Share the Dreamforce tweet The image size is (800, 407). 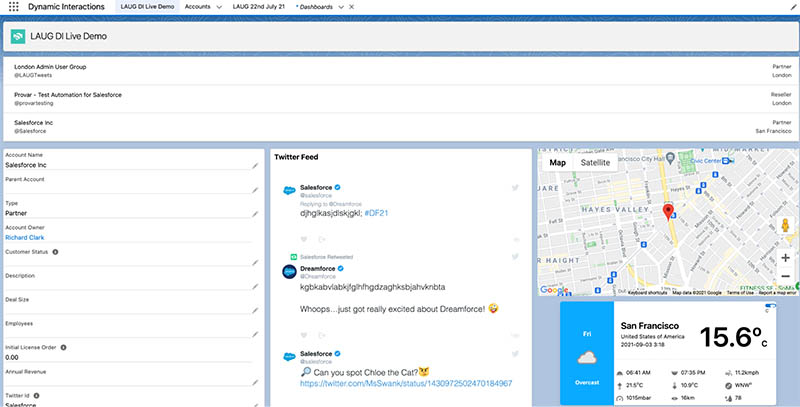coord(322,335)
